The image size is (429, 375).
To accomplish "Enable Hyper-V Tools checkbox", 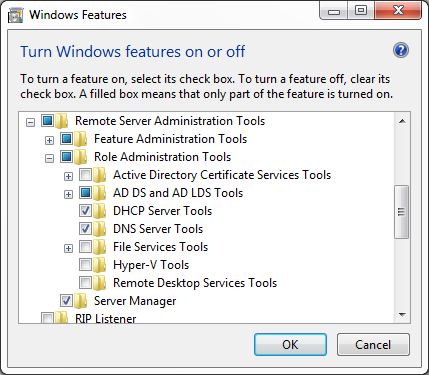I will 85,265.
